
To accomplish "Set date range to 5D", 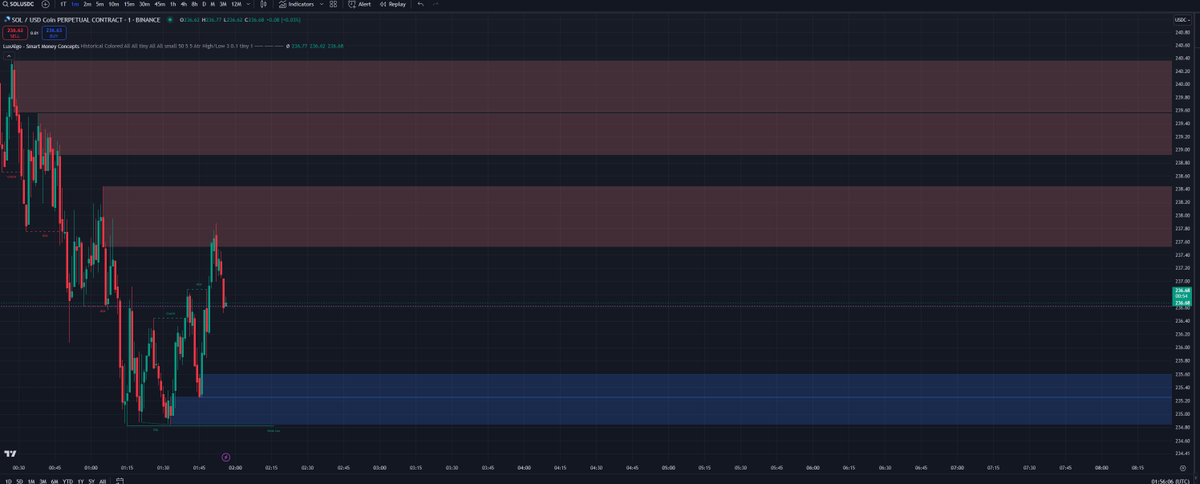I will click(19, 481).
